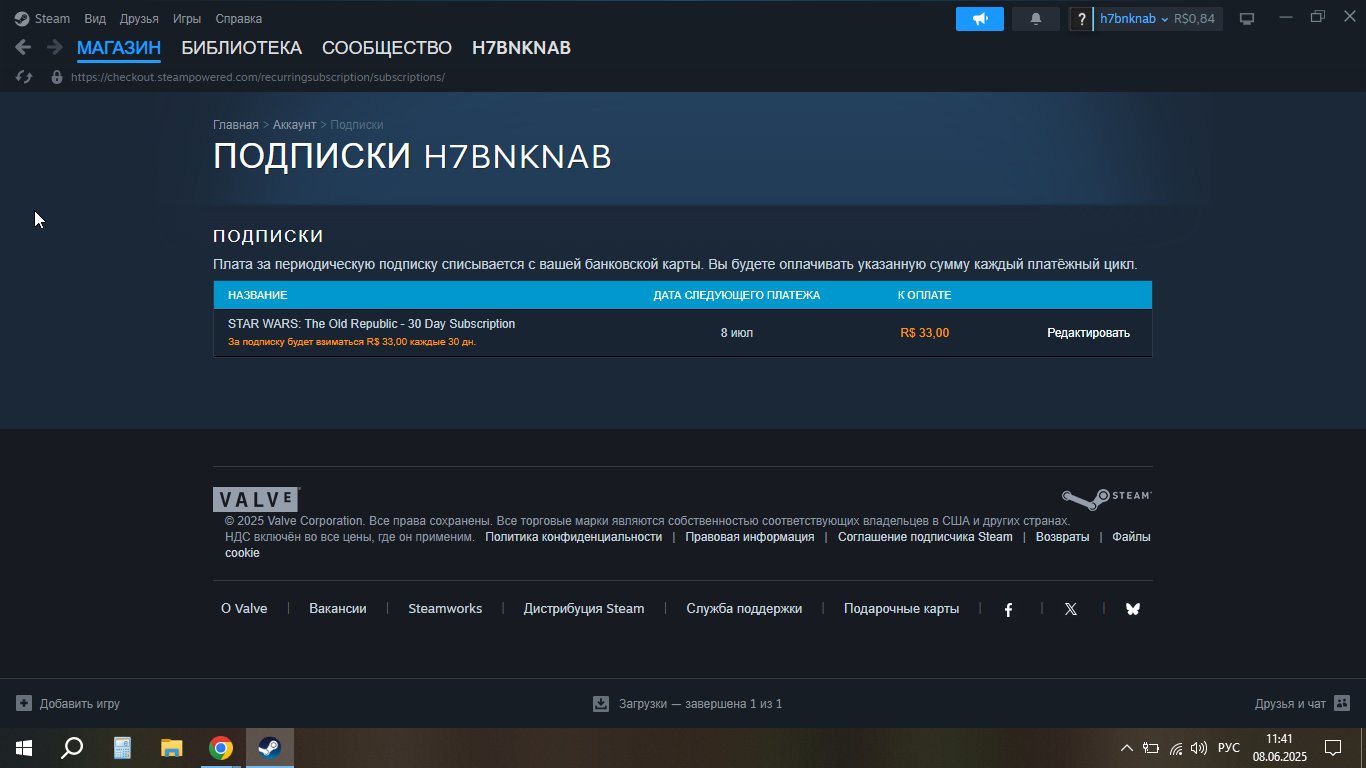The height and width of the screenshot is (768, 1366).
Task: Open the Вид menu
Action: pos(95,19)
